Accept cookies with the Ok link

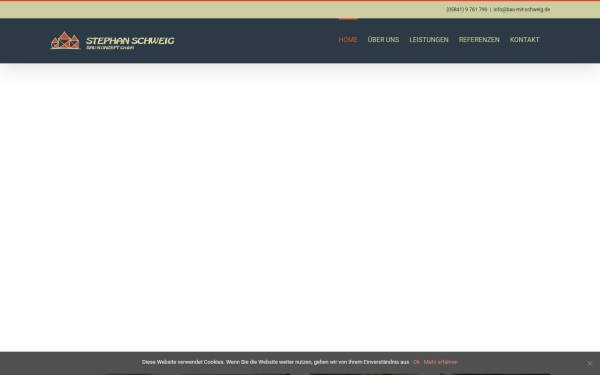pyautogui.click(x=416, y=362)
